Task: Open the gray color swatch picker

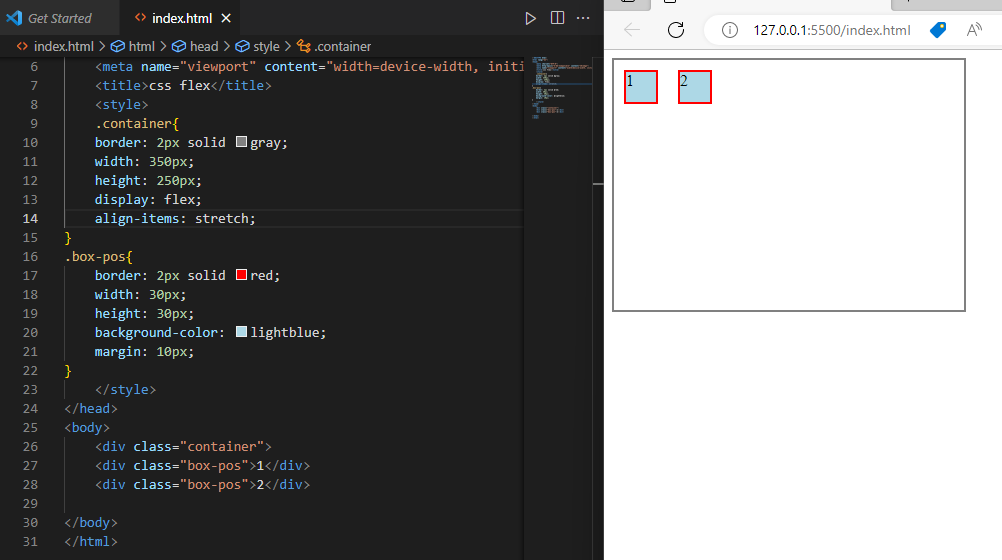Action: 241,142
